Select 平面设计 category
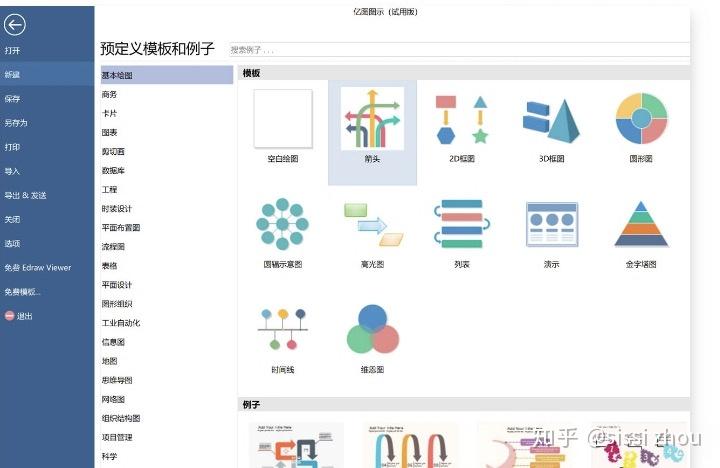The height and width of the screenshot is (468, 720). pos(117,285)
